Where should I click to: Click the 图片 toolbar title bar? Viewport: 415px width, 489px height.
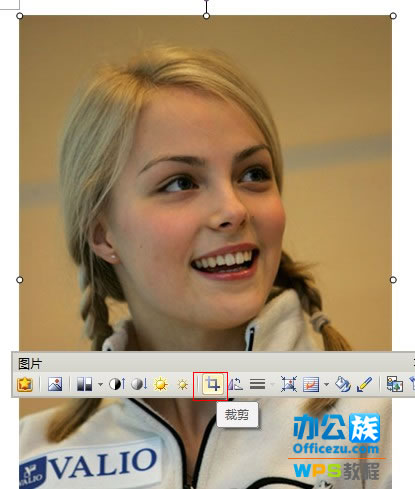[213, 363]
